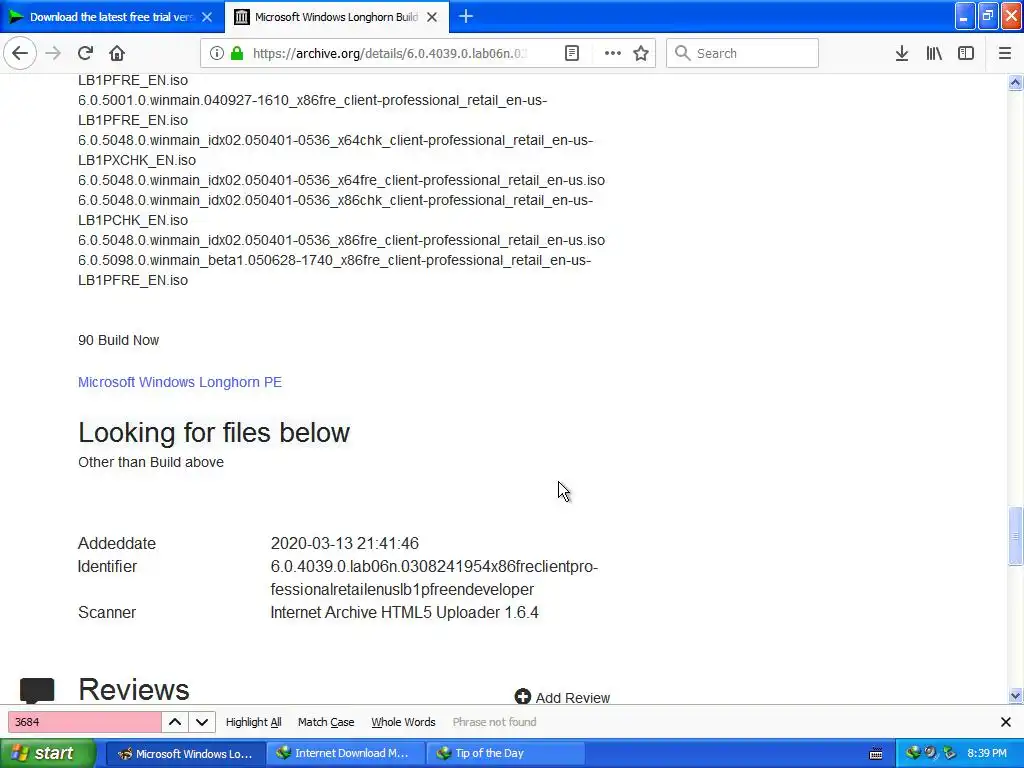Screen dimensions: 1024x768
Task: Toggle Whole Words in find bar
Action: coord(403,722)
